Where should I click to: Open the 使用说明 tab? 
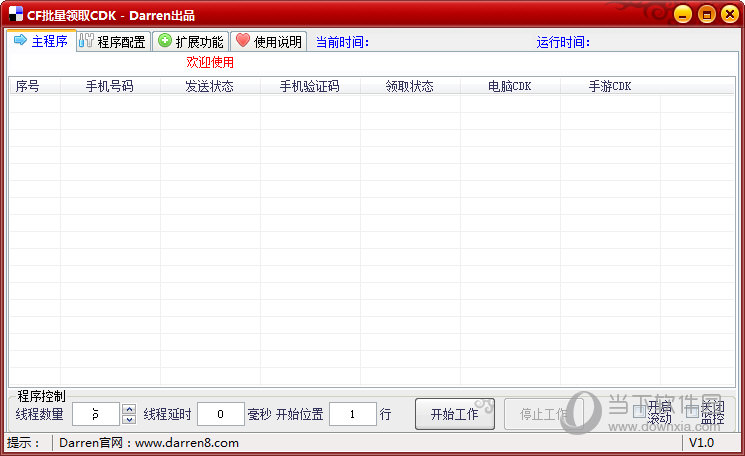269,42
